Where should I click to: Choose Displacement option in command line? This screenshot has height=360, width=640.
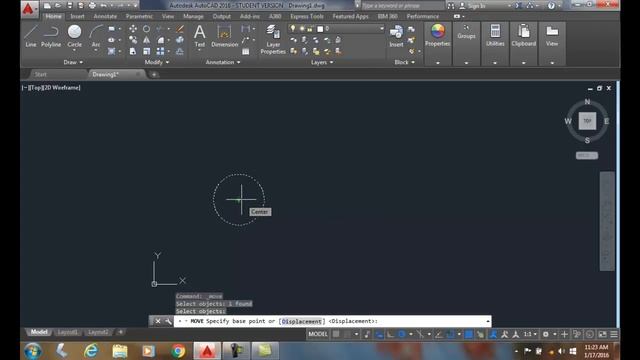tap(302, 321)
